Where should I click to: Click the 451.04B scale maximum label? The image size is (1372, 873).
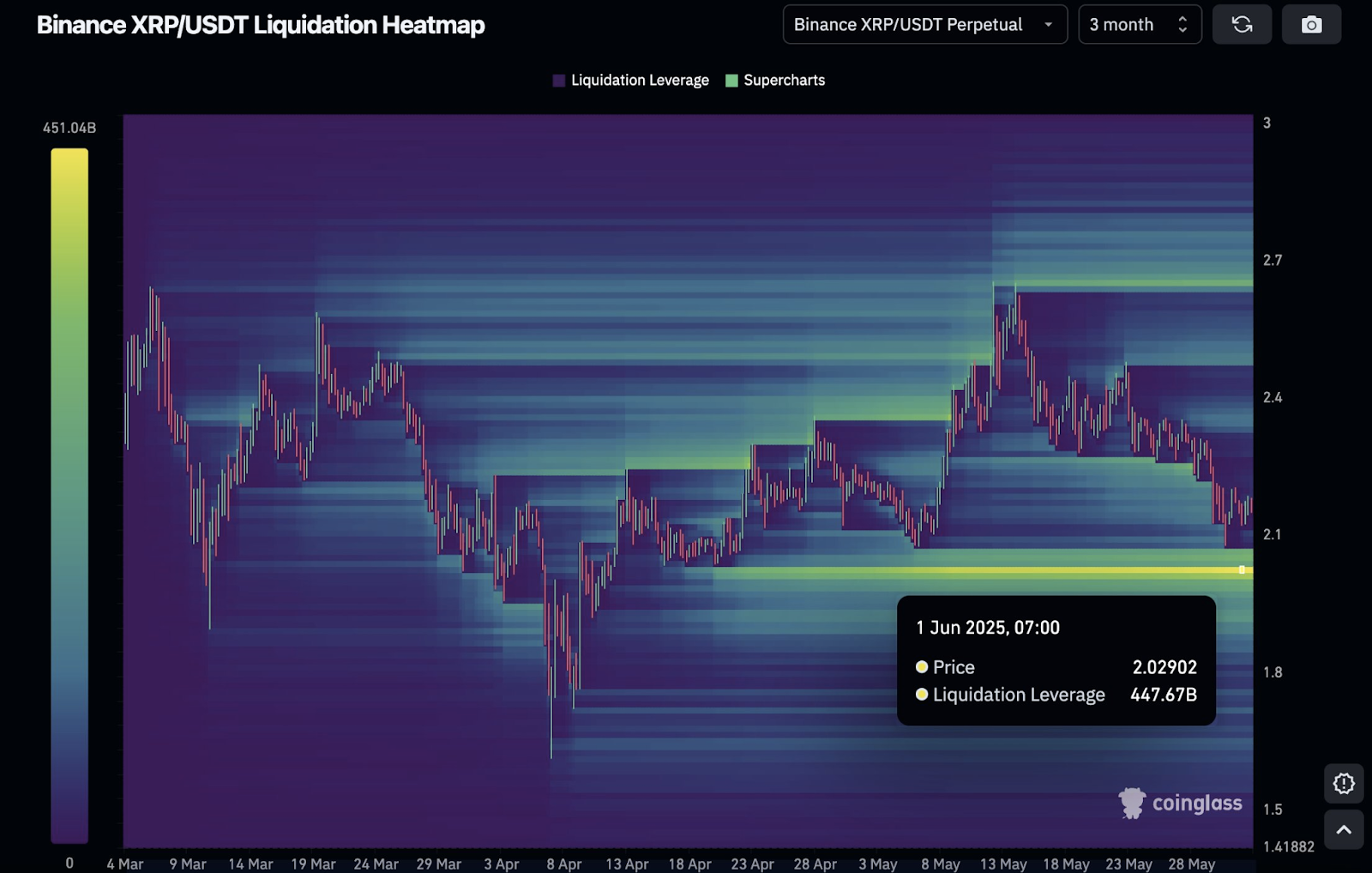click(x=69, y=128)
